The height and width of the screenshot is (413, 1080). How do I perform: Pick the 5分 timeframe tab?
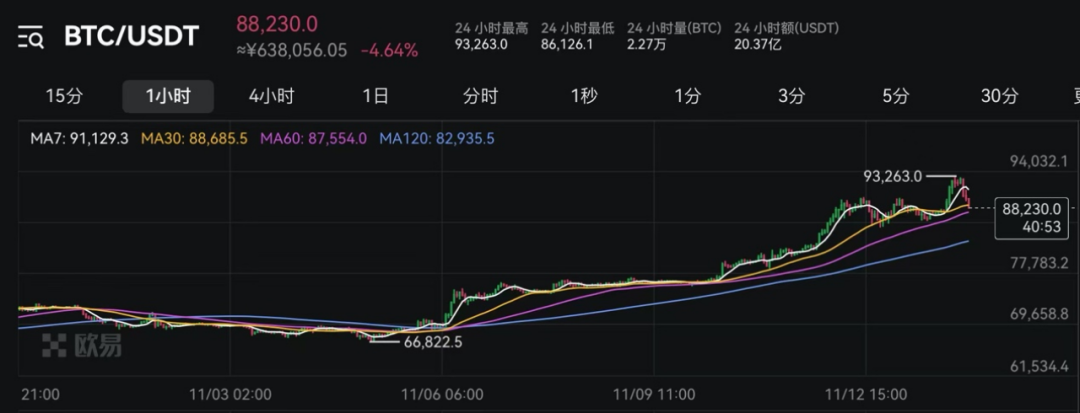[x=895, y=96]
